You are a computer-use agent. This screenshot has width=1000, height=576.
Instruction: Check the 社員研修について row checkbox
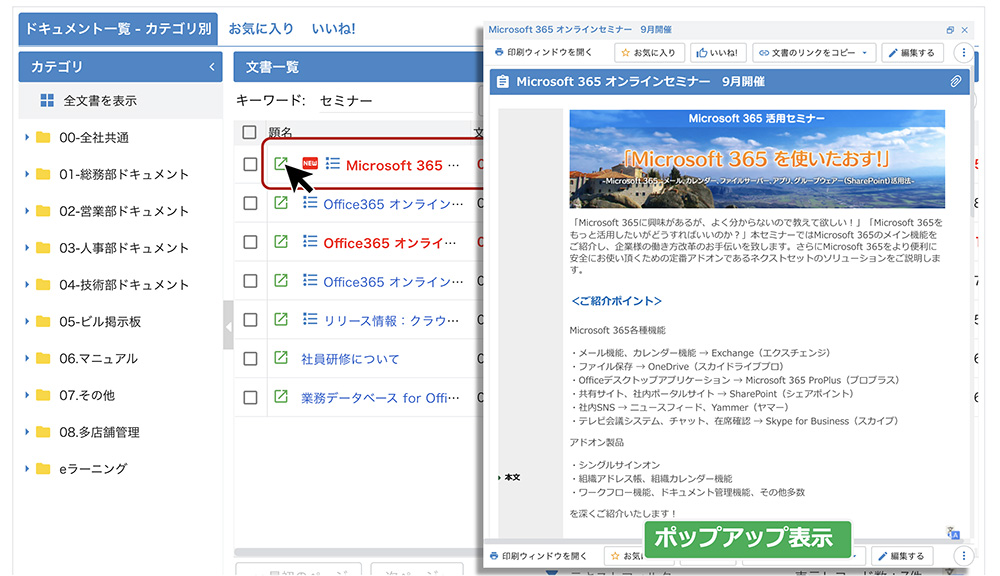(x=251, y=358)
